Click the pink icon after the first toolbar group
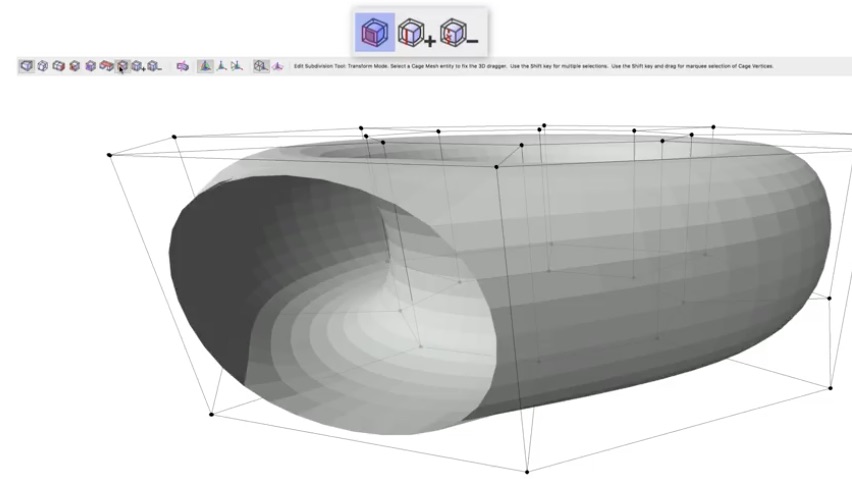Screen dimensions: 852x479 click(183, 67)
